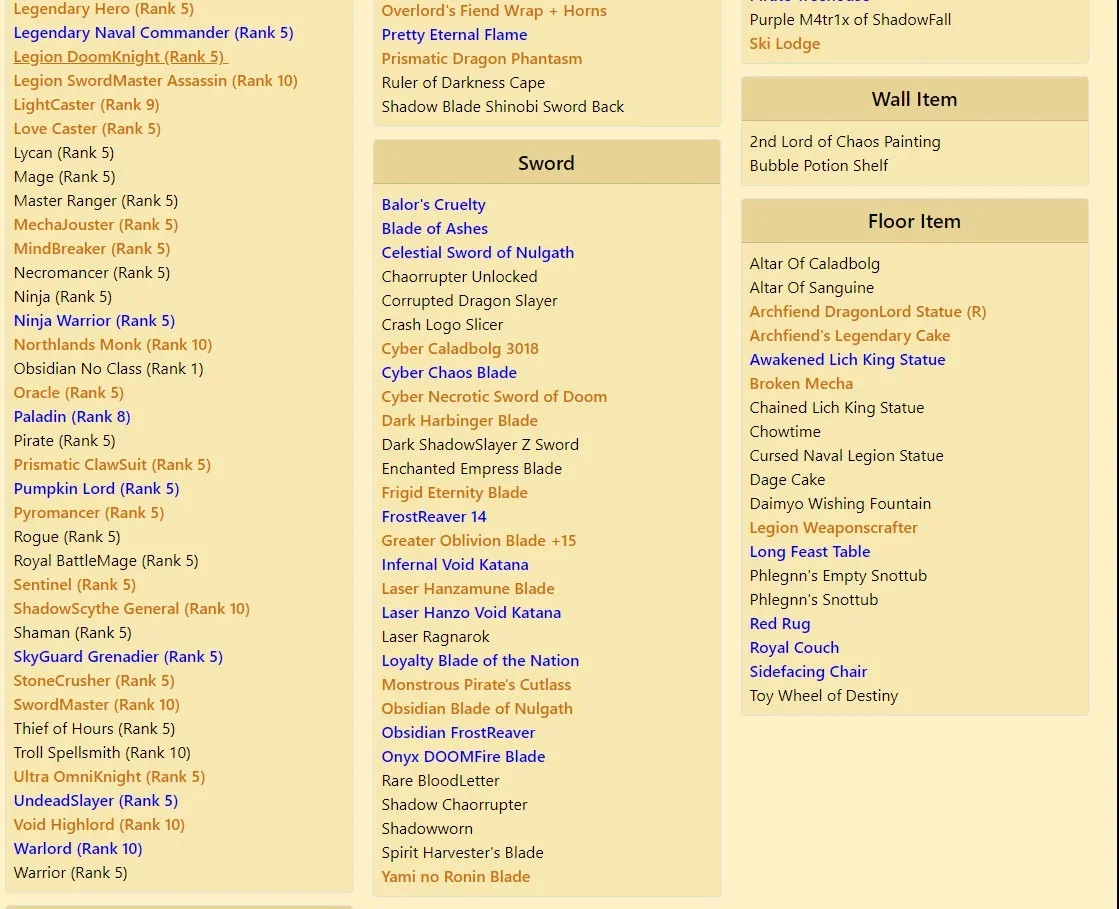Screen dimensions: 1119x909
Task: Open Legendary Naval Commander (Rank 5) link
Action: (153, 33)
